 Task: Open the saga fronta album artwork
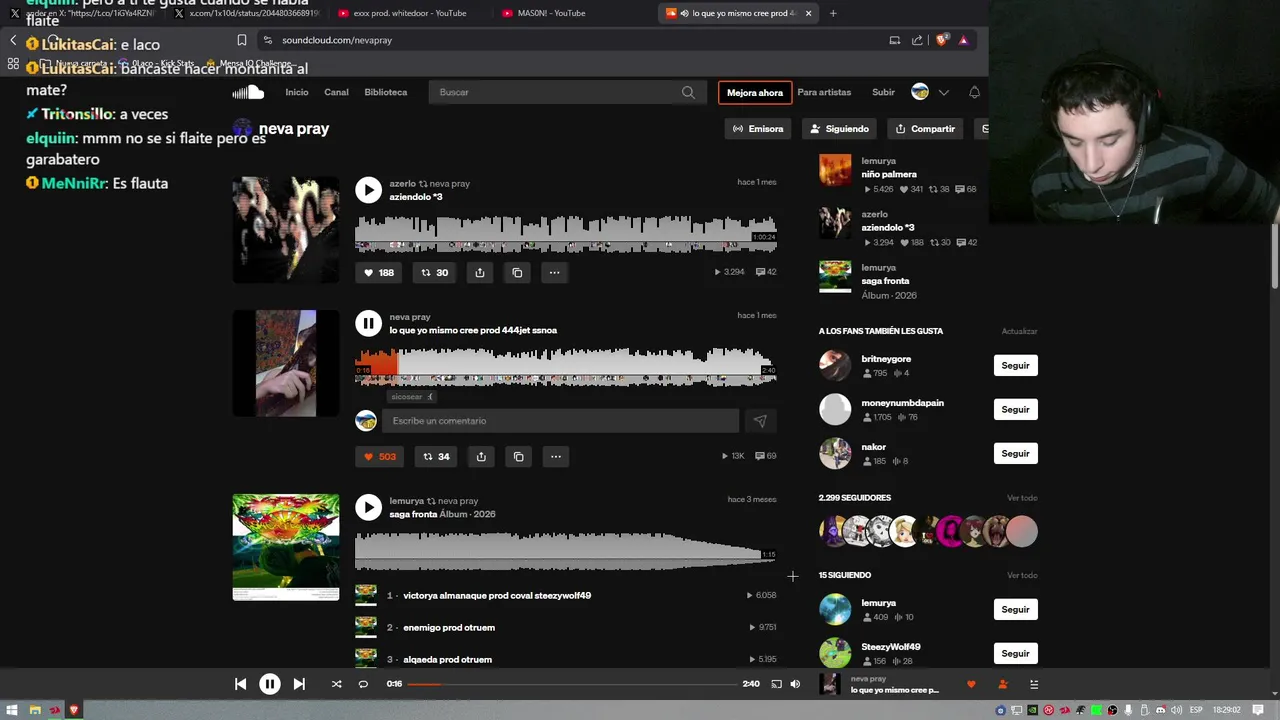pyautogui.click(x=286, y=547)
